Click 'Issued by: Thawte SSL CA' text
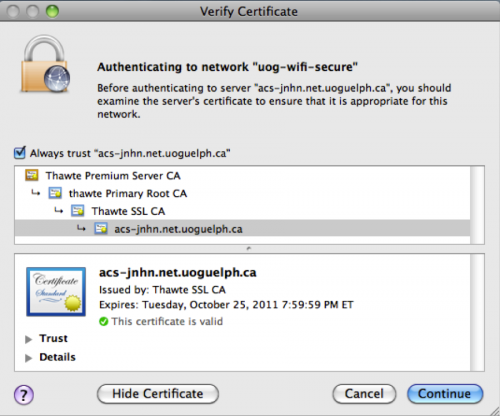500x416 pixels. (162, 290)
